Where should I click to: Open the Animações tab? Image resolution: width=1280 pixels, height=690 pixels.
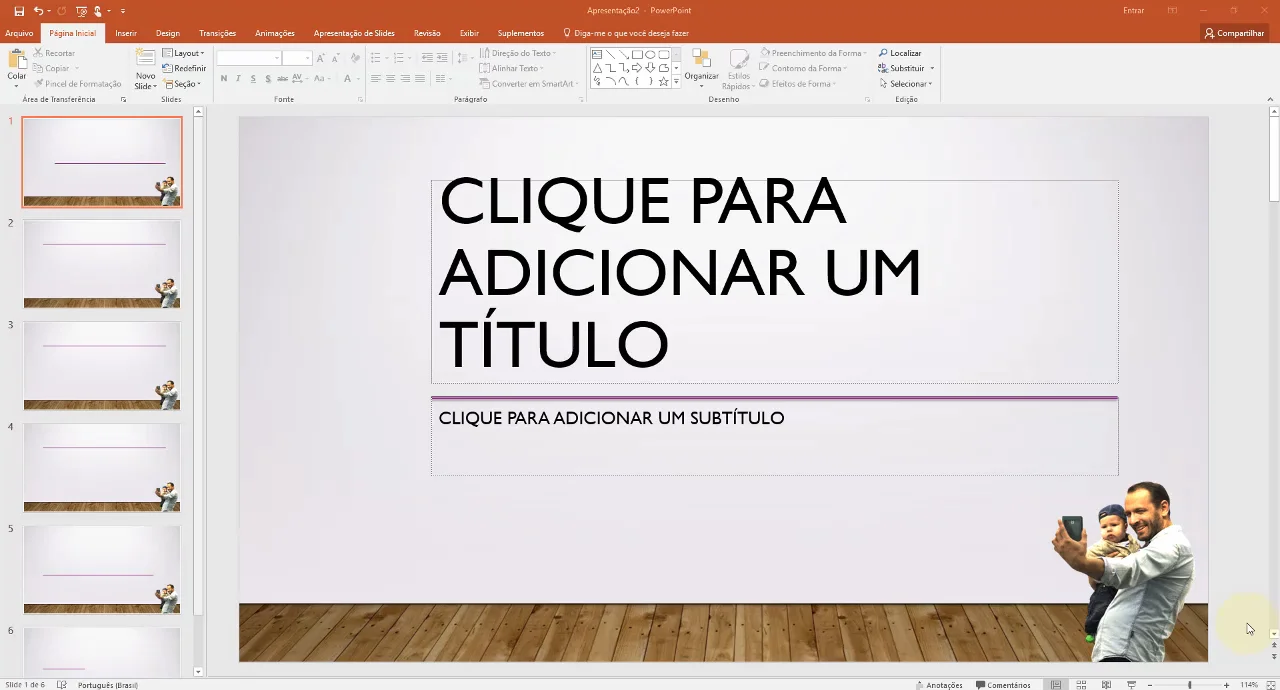pyautogui.click(x=275, y=33)
